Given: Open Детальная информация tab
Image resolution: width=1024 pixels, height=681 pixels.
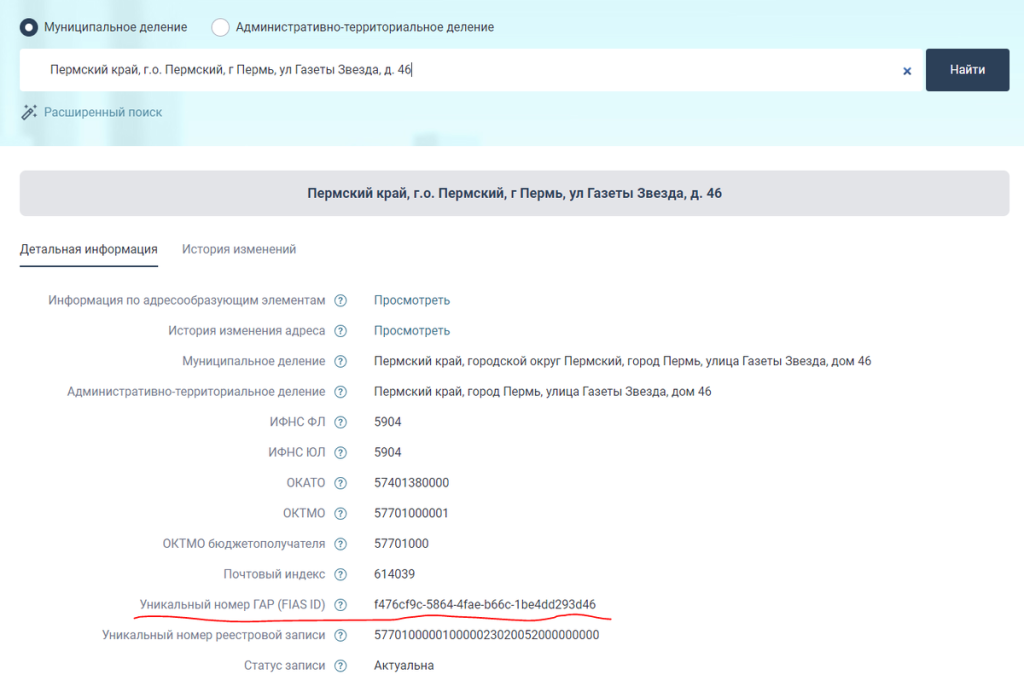Looking at the screenshot, I should click(89, 249).
